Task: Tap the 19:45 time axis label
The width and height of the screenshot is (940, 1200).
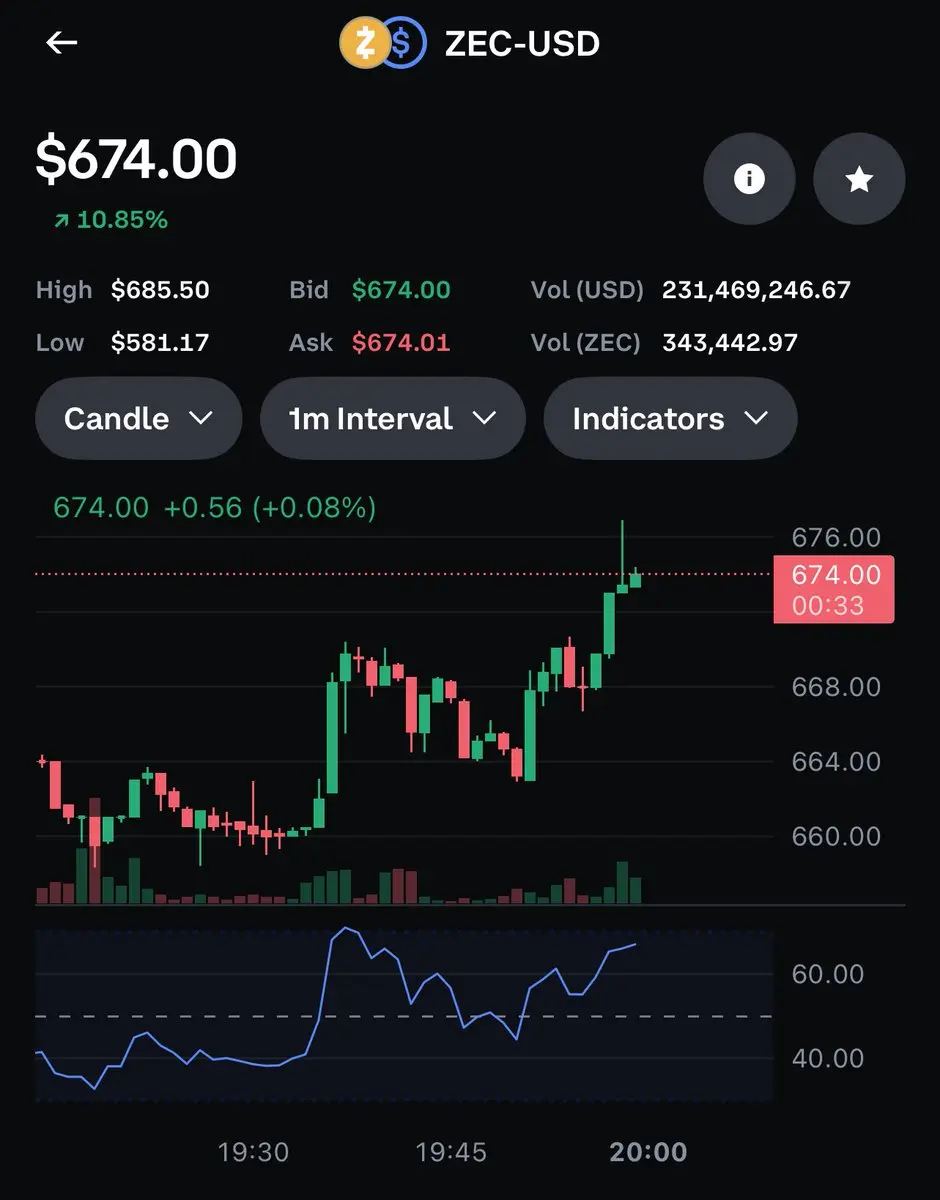Action: click(x=451, y=1152)
